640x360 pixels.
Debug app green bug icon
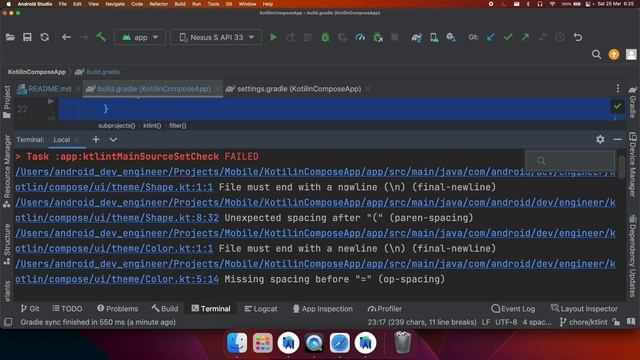(325, 38)
